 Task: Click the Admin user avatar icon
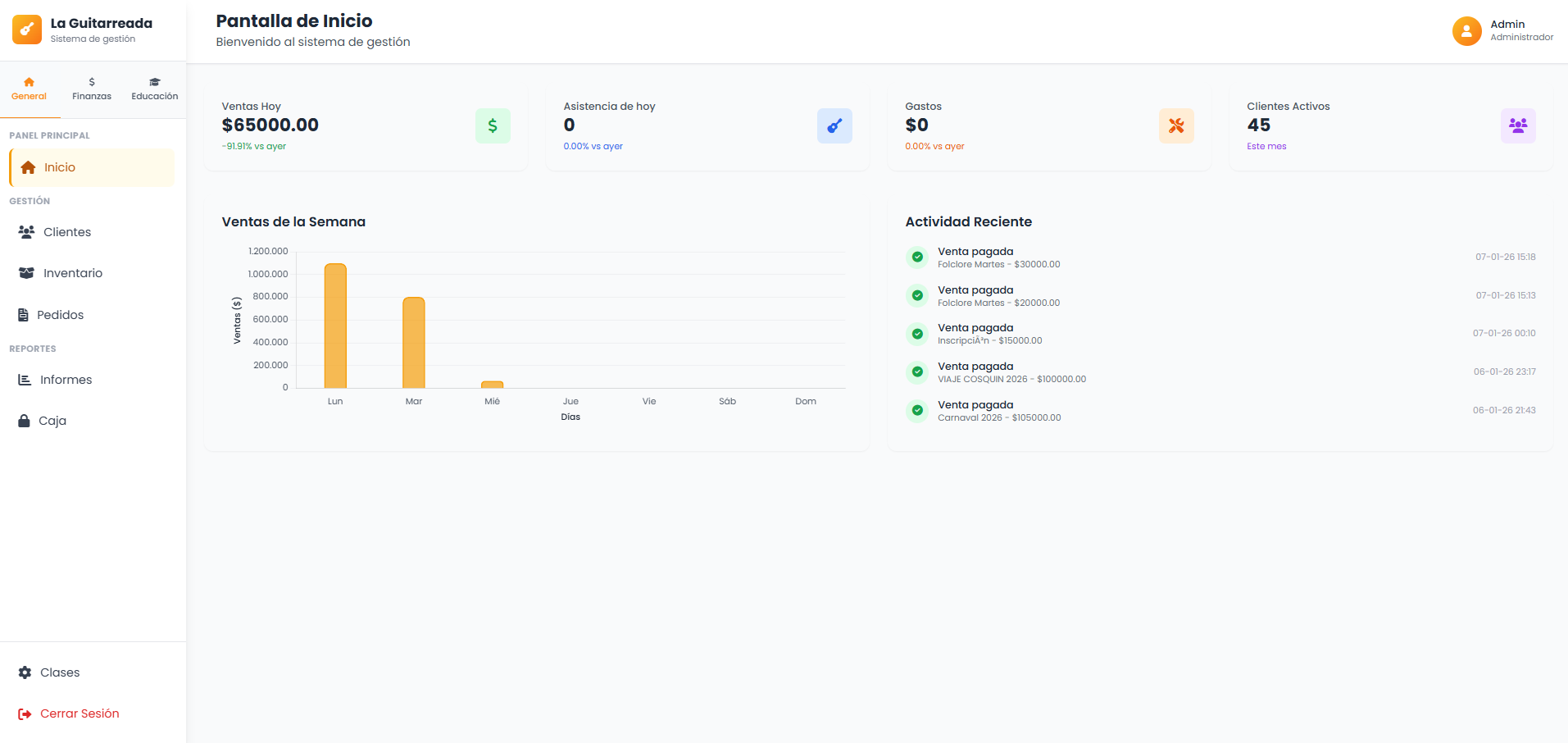pyautogui.click(x=1466, y=31)
